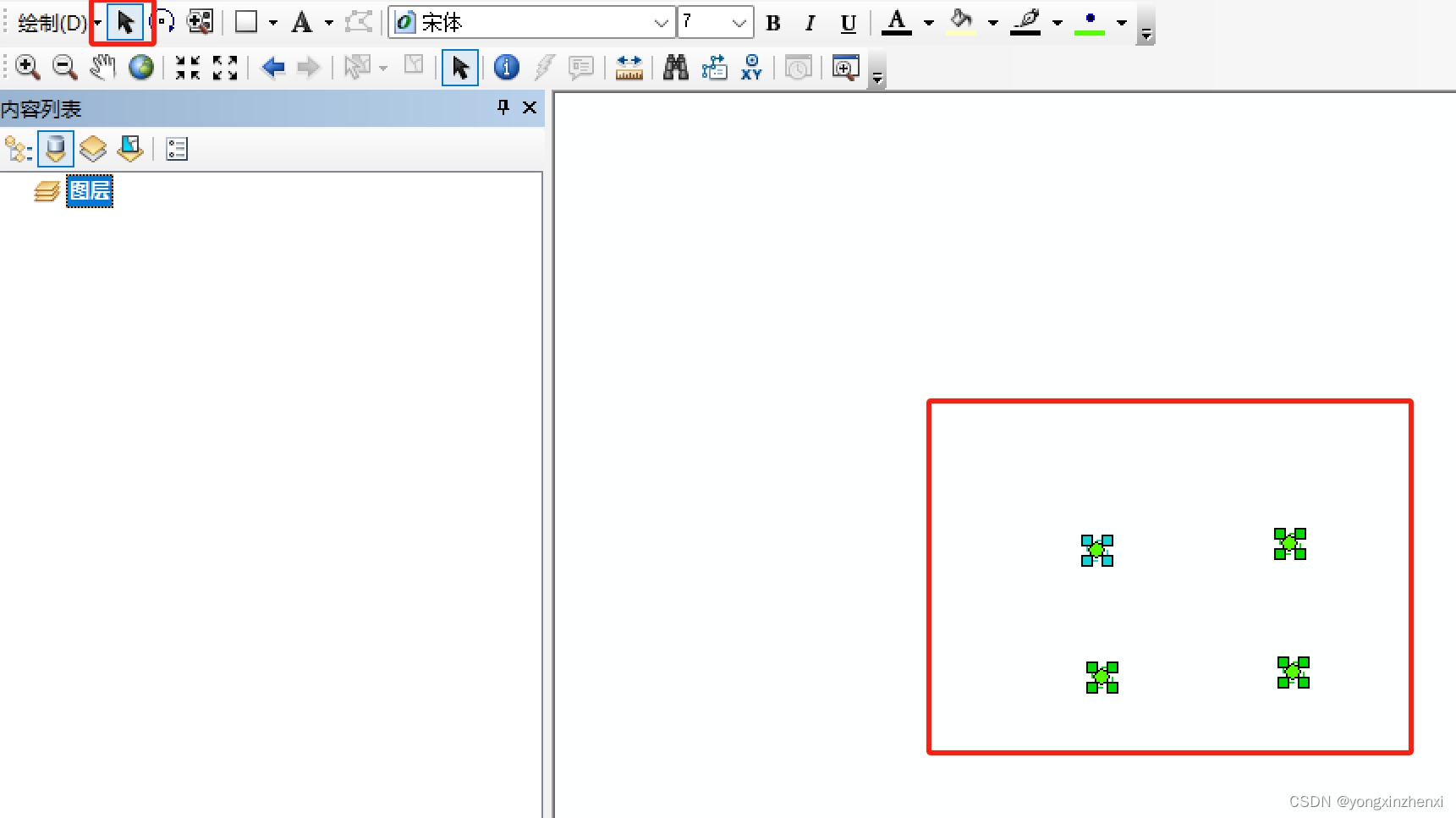Select the Measure ruler tool
This screenshot has width=1456, height=818.
(629, 67)
